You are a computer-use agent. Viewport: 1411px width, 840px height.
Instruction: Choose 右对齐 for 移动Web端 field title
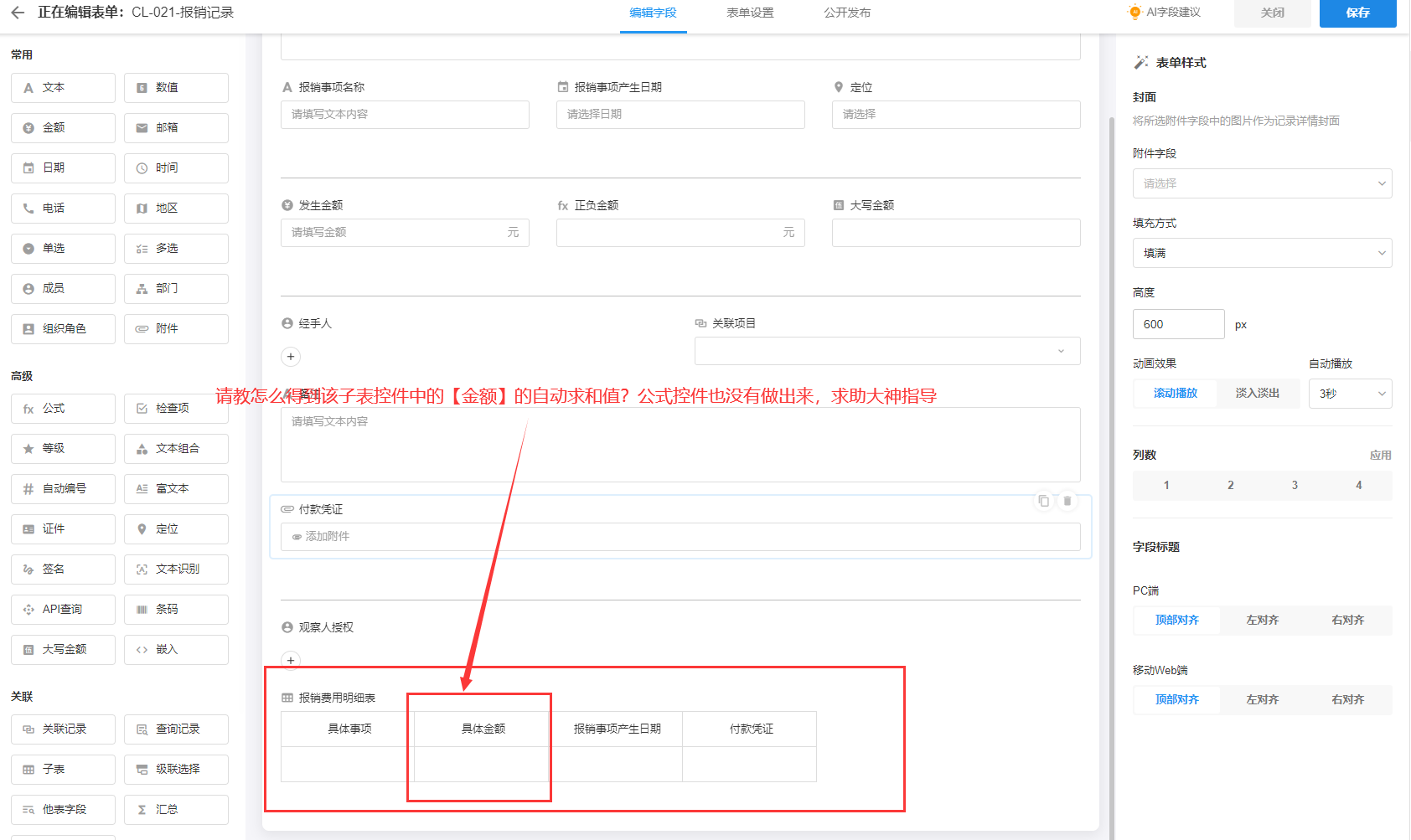1347,700
